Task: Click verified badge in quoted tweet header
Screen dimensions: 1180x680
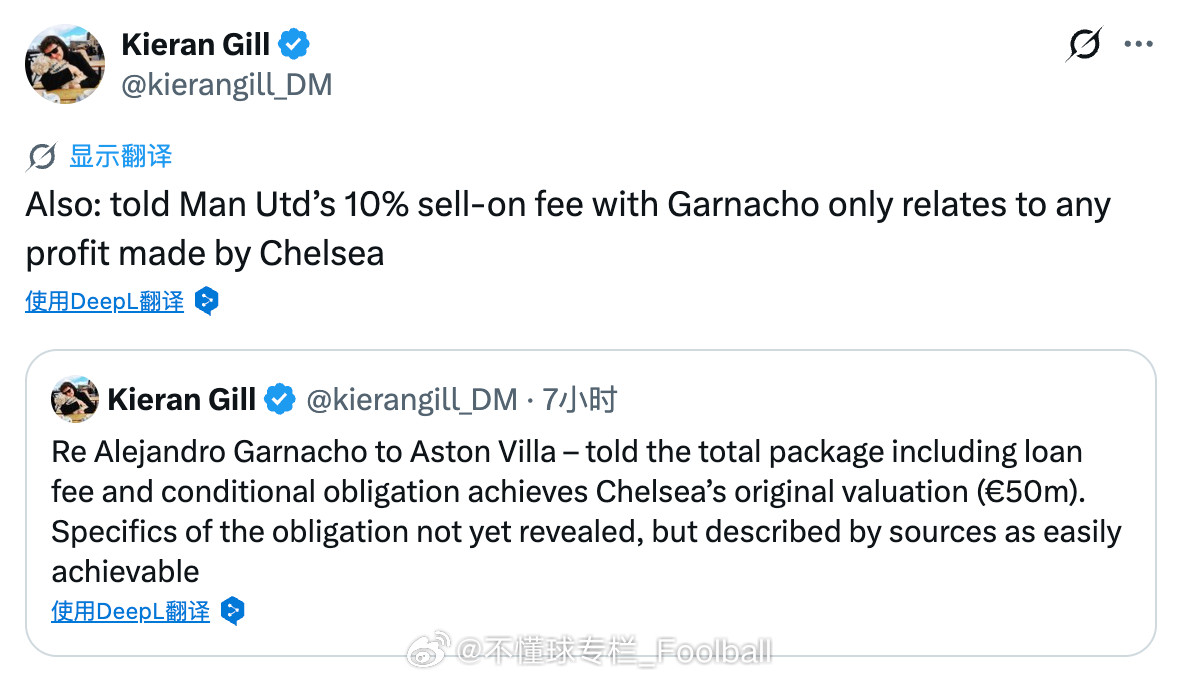Action: click(x=280, y=399)
